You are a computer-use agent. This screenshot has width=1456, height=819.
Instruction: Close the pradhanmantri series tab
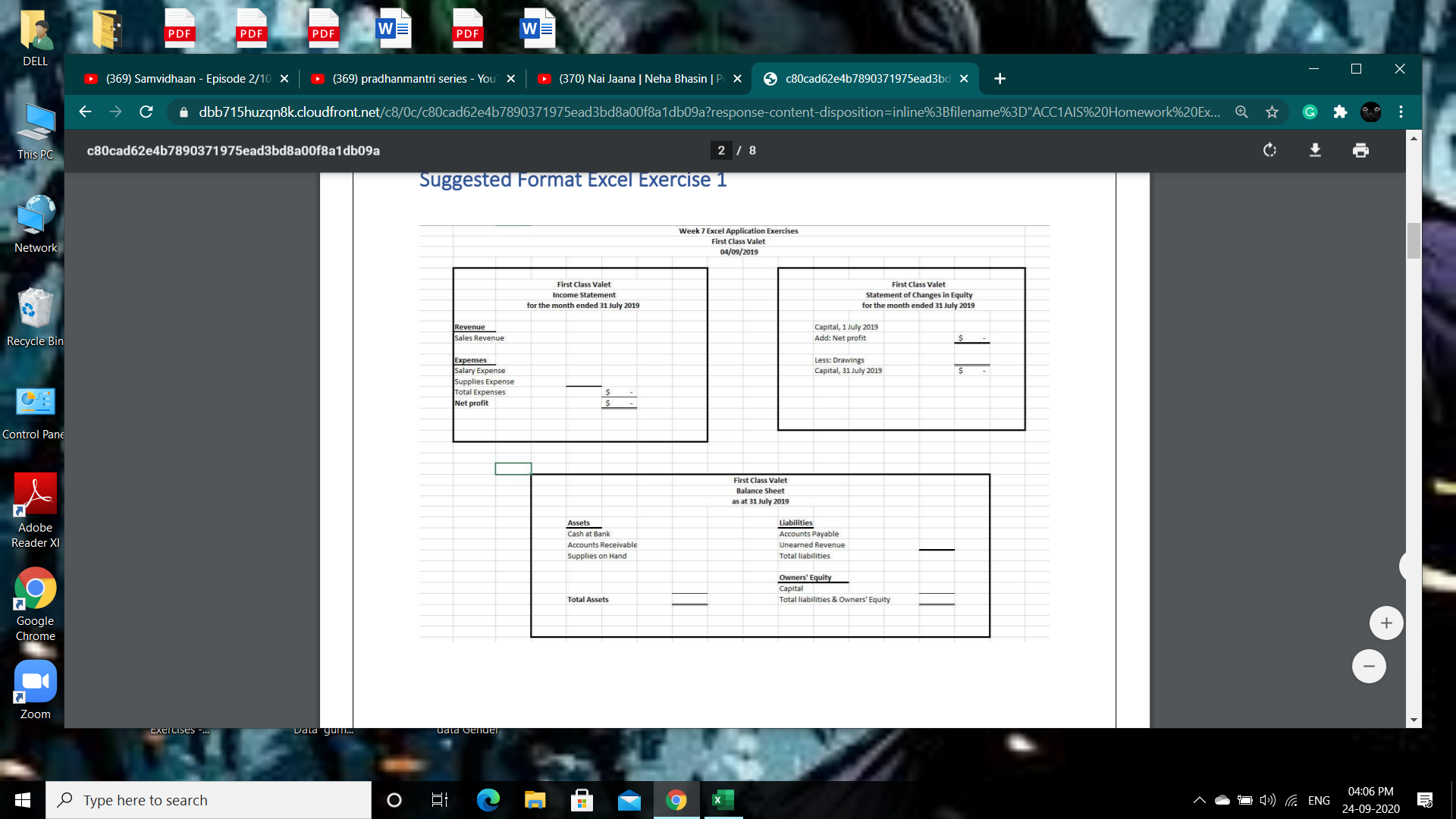point(510,79)
